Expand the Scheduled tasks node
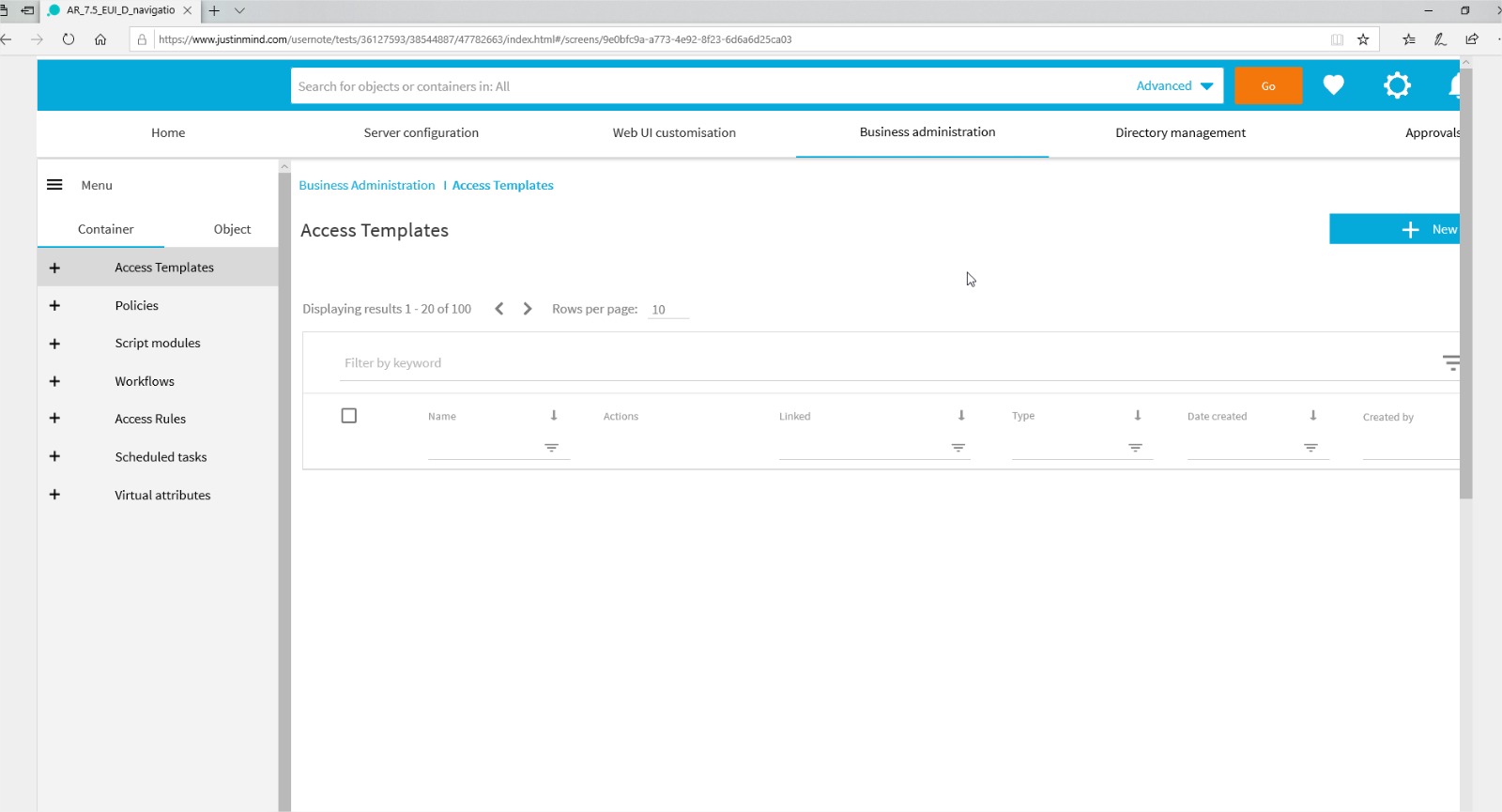 (54, 456)
